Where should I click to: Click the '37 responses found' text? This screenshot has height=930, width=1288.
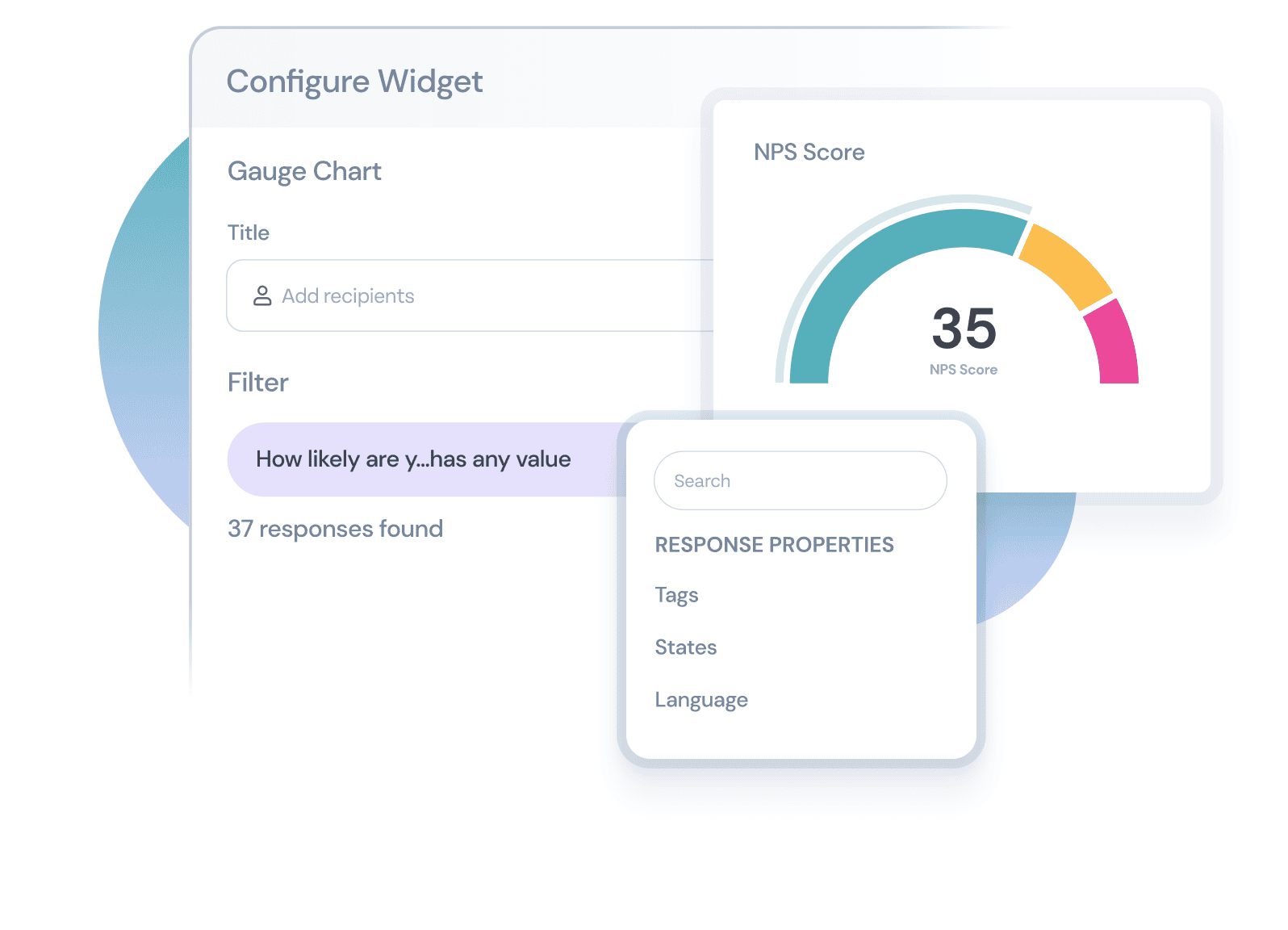[335, 529]
